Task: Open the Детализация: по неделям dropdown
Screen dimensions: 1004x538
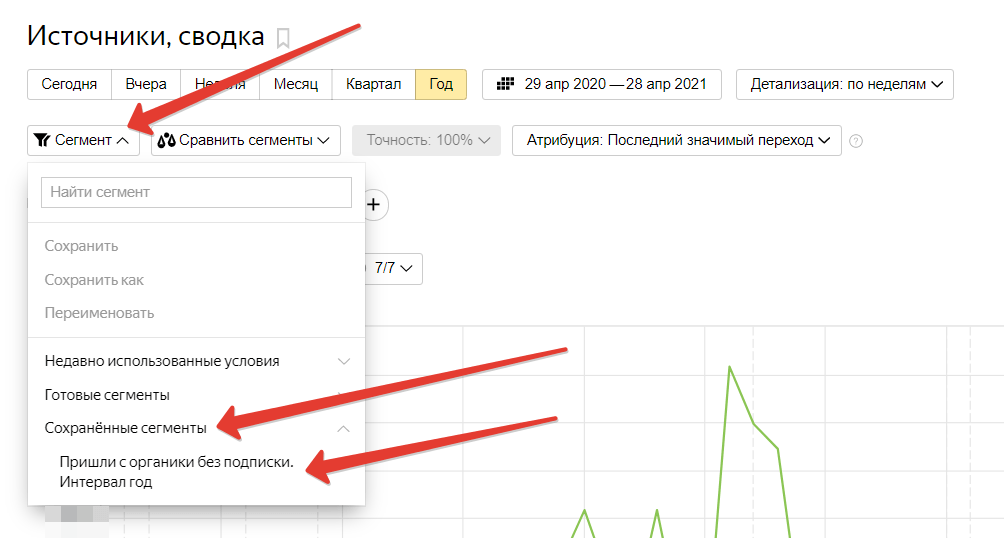Action: click(845, 84)
